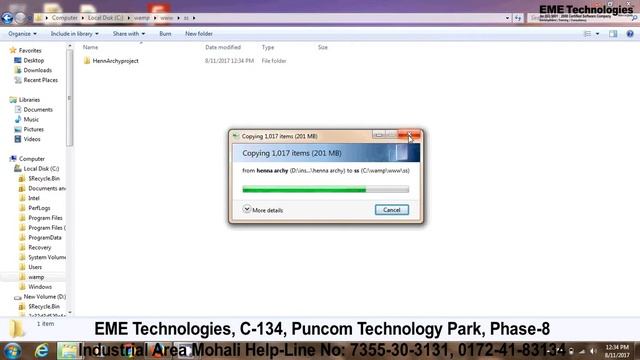Screen dimensions: 640x360
Task: Open the Users folder in tree
Action: click(x=35, y=267)
